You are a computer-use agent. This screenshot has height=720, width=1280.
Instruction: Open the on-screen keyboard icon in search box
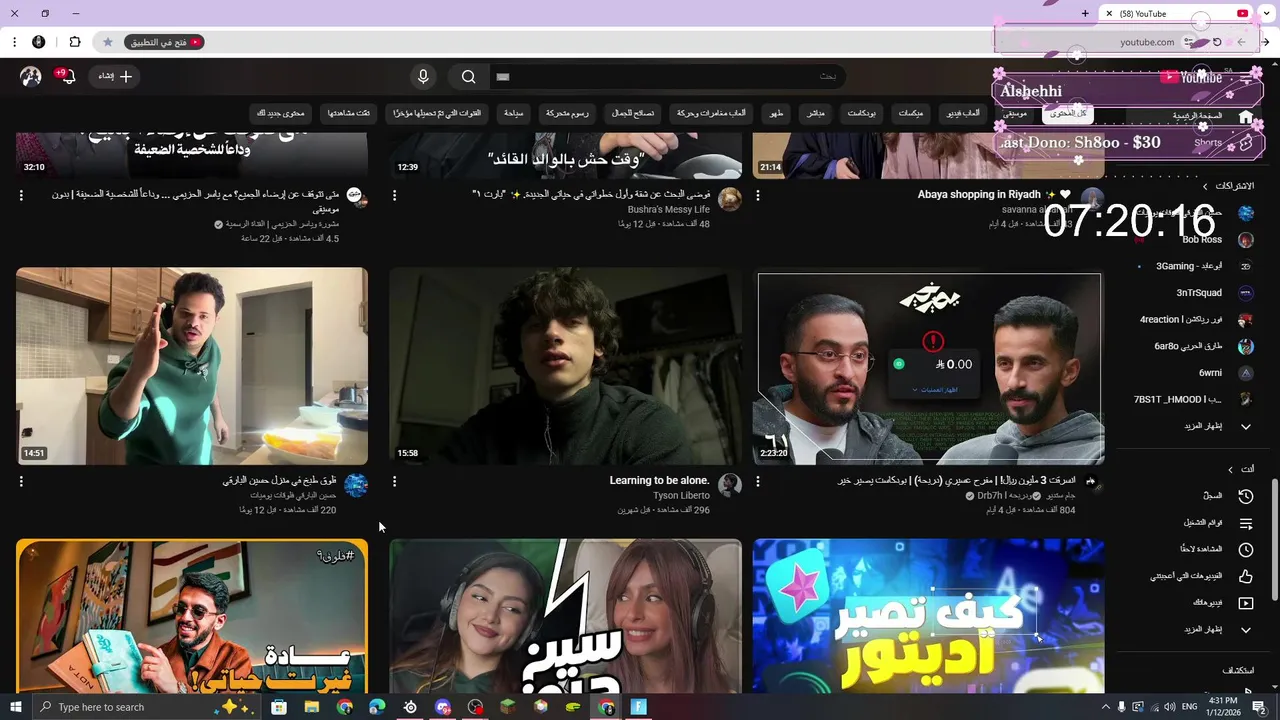point(503,76)
